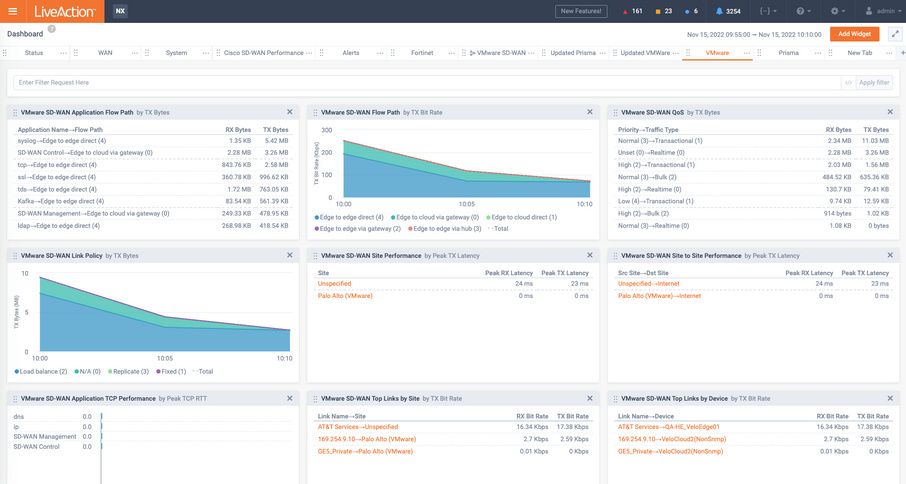Open Fortinet tab options ellipsis
The width and height of the screenshot is (906, 484).
click(451, 53)
